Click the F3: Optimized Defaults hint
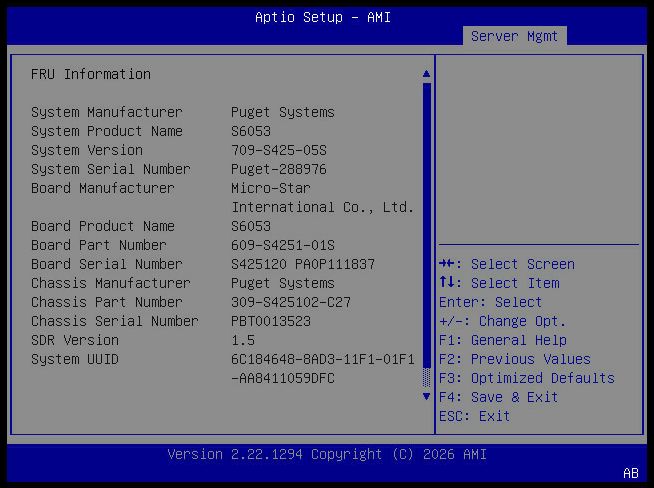The width and height of the screenshot is (654, 488). (527, 378)
